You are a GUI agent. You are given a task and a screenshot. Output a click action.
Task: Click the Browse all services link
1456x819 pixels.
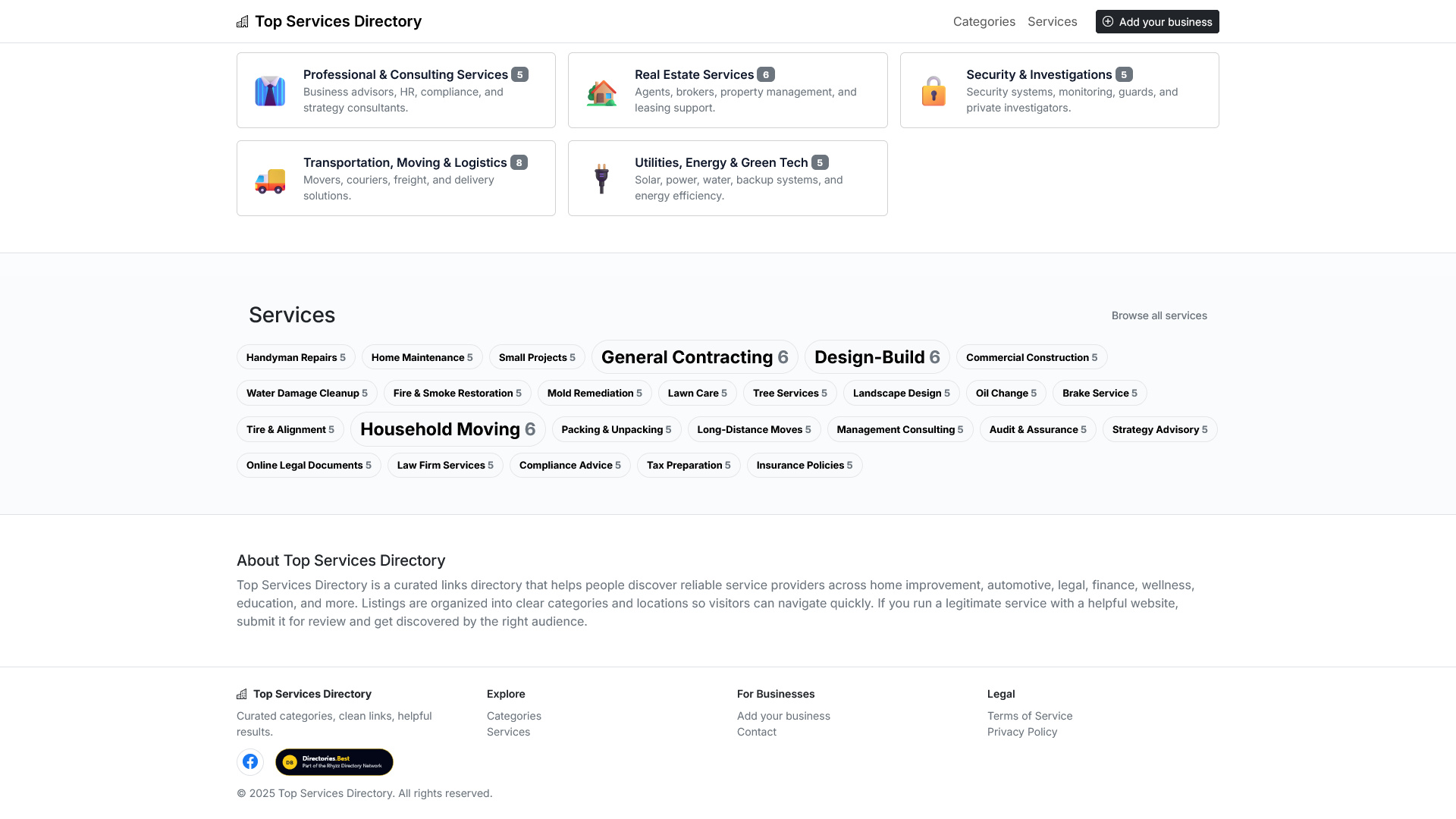1159,315
